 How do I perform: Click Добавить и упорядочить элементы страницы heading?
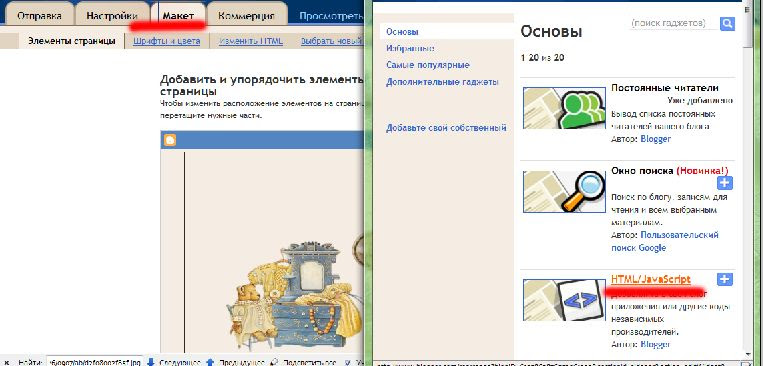click(262, 85)
